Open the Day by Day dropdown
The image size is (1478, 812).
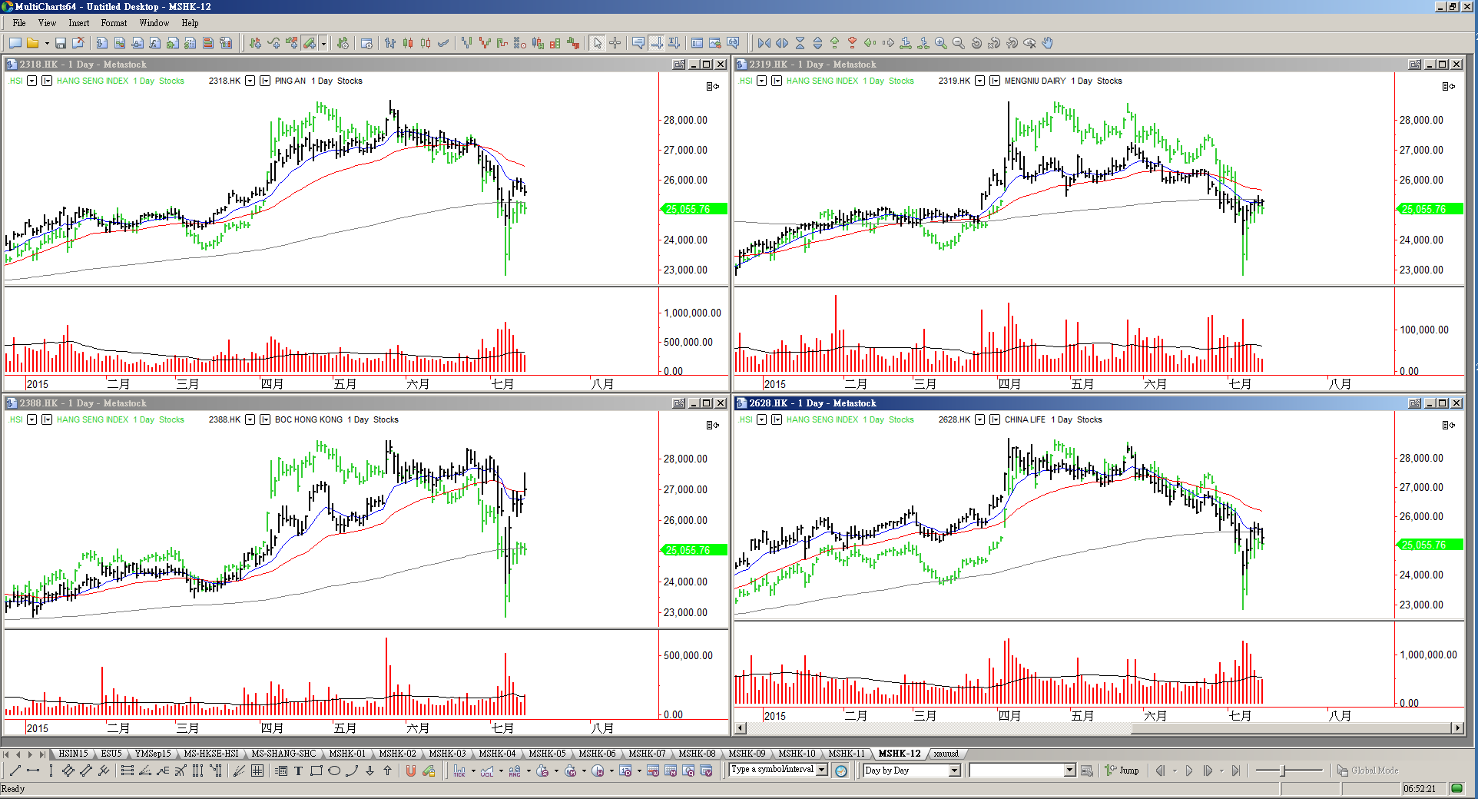click(x=955, y=771)
